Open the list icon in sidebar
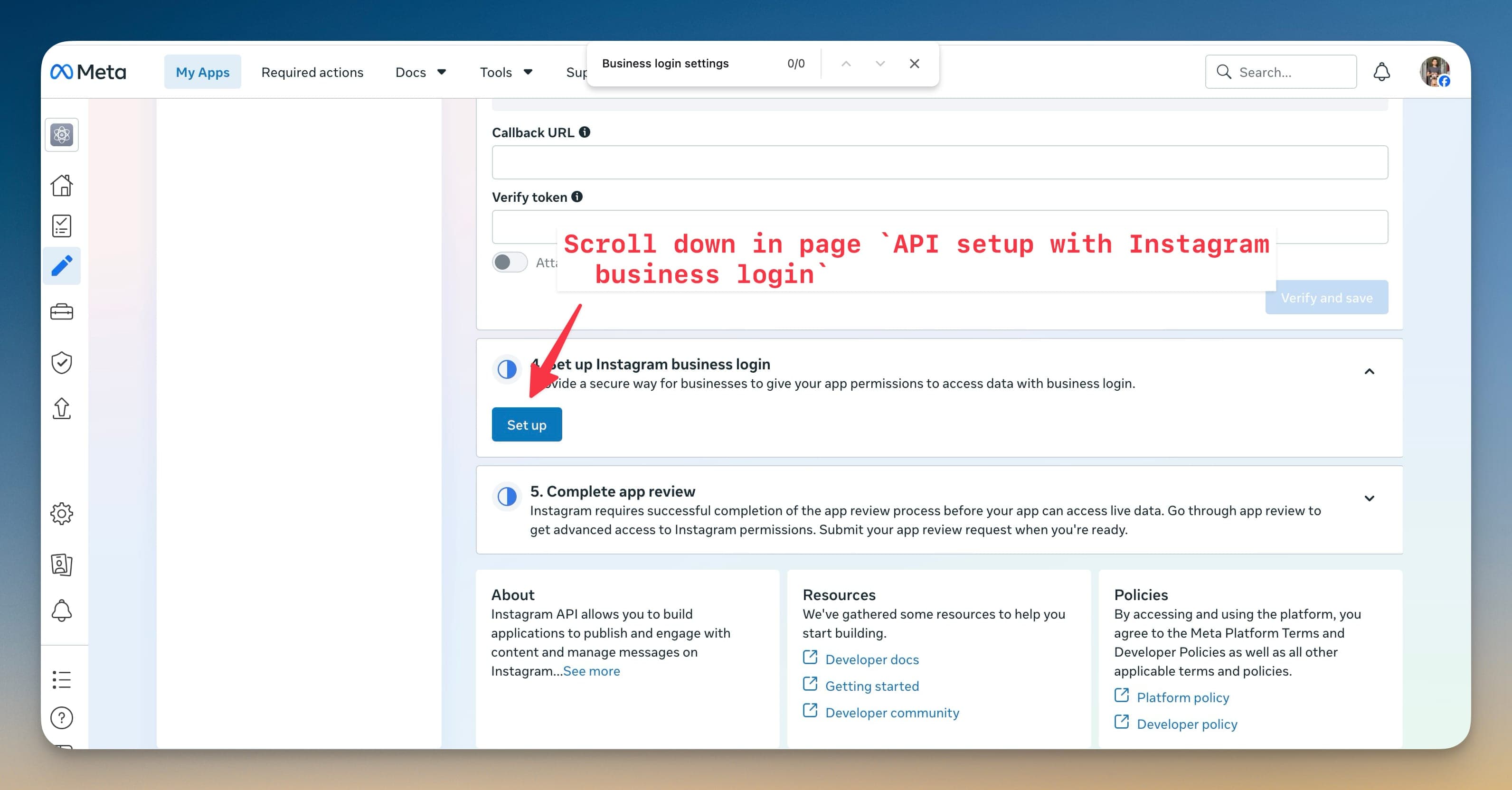This screenshot has height=790, width=1512. (x=62, y=680)
